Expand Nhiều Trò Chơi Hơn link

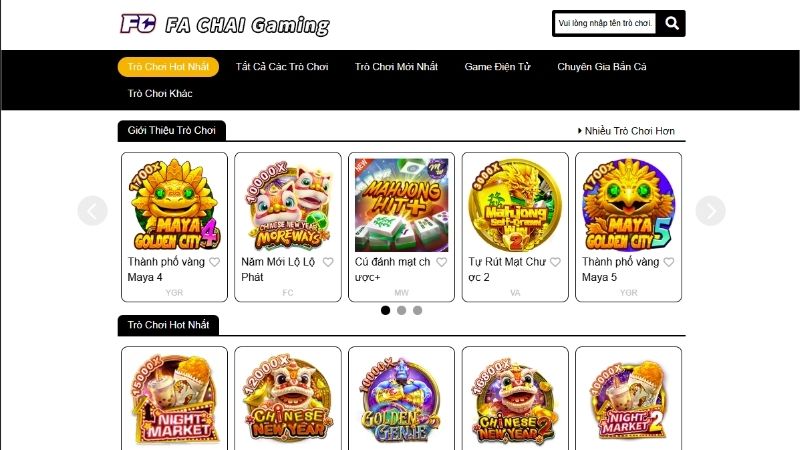626,131
